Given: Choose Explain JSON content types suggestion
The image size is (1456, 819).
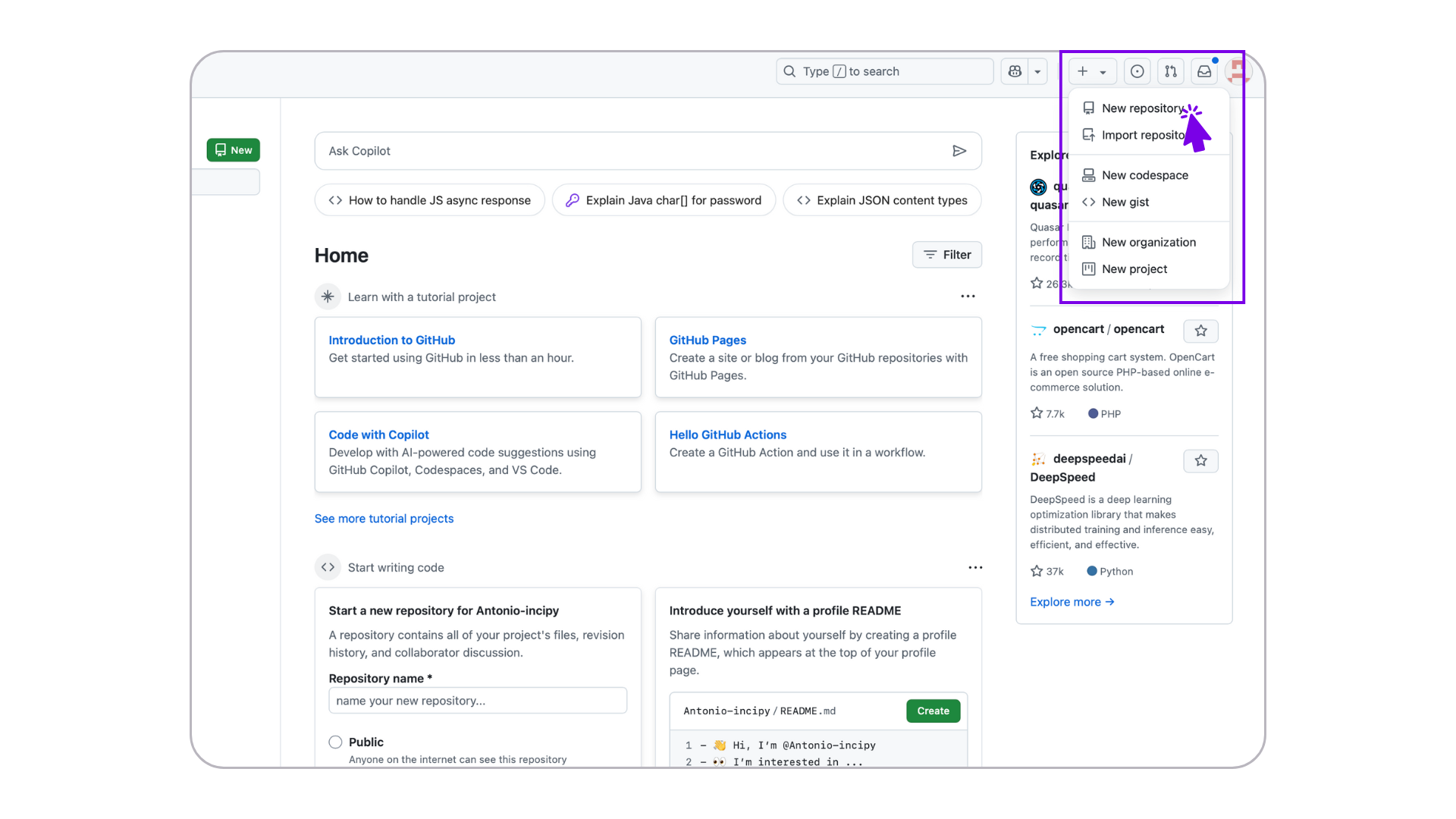Looking at the screenshot, I should 882,200.
